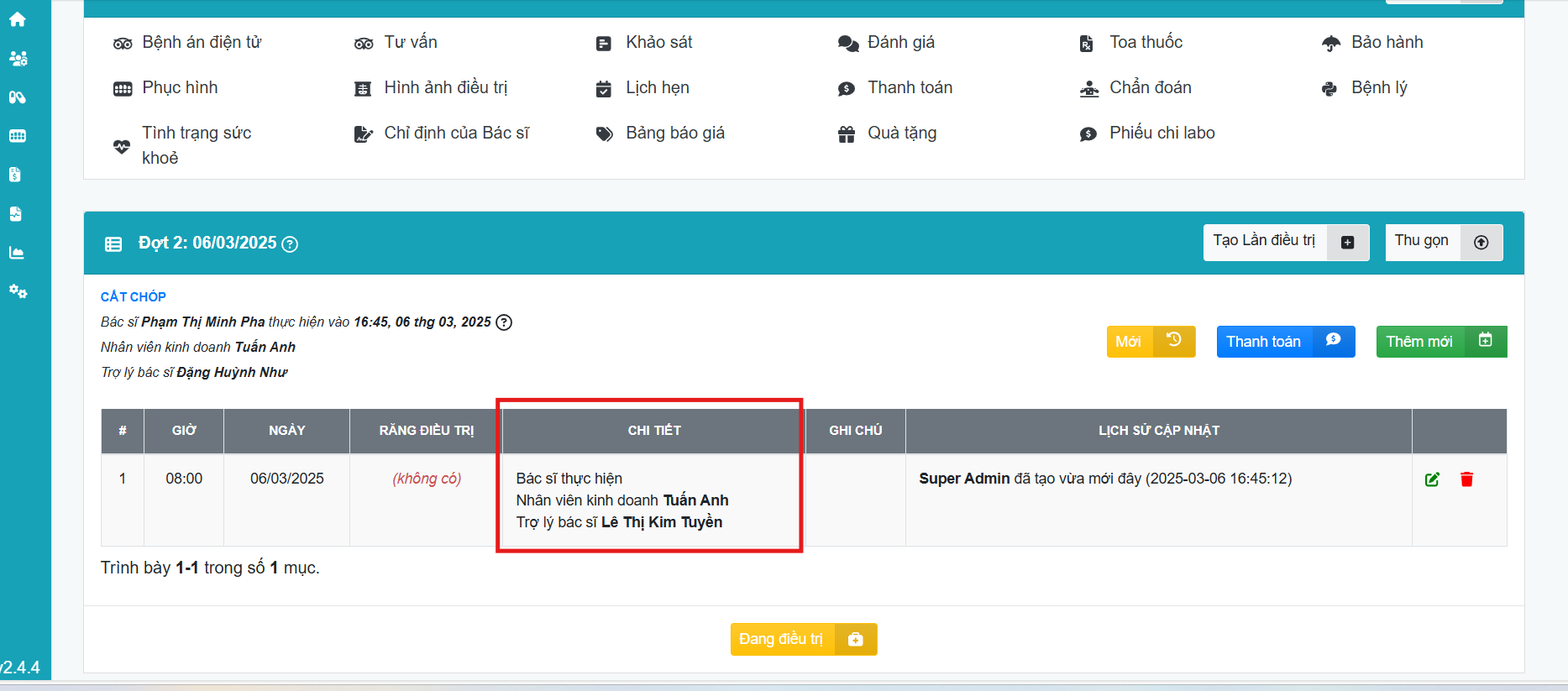Open Lịch hẹn appointments menu
Viewport: 1568px width, 691px height.
(657, 88)
